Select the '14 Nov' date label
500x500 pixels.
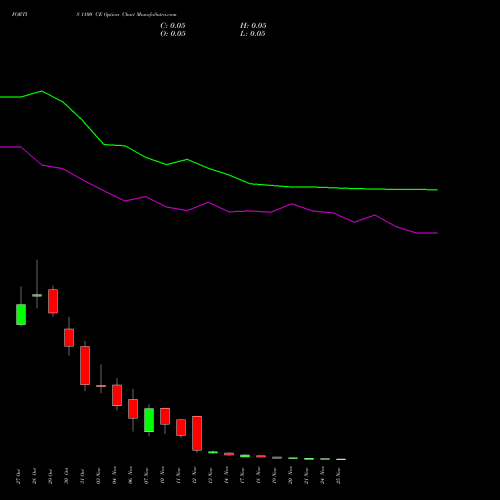coord(226,476)
